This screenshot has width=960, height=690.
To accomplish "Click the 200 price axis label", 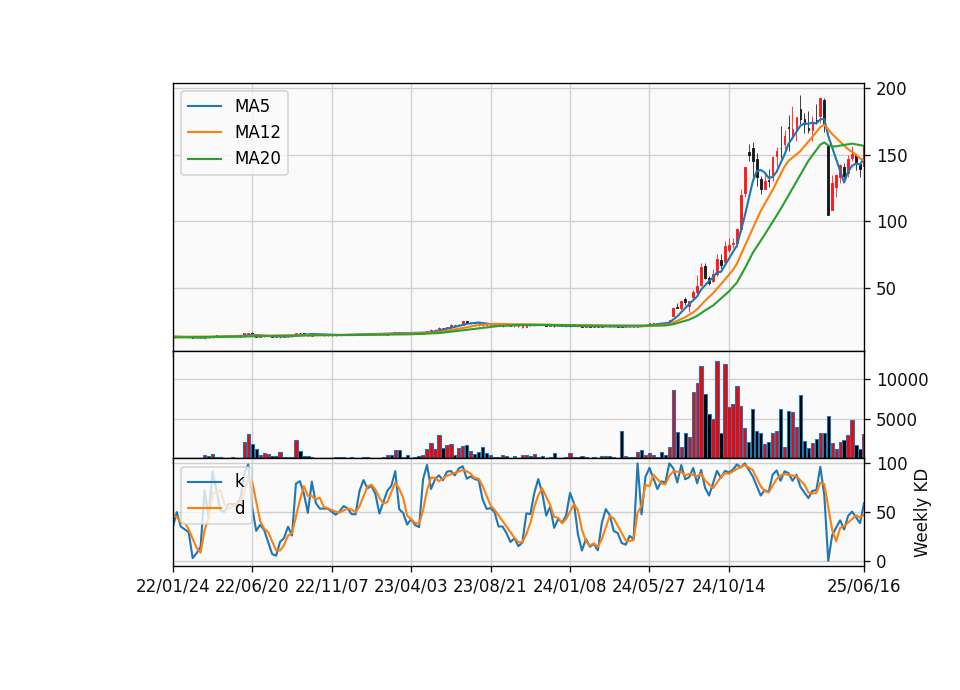I will pyautogui.click(x=891, y=89).
